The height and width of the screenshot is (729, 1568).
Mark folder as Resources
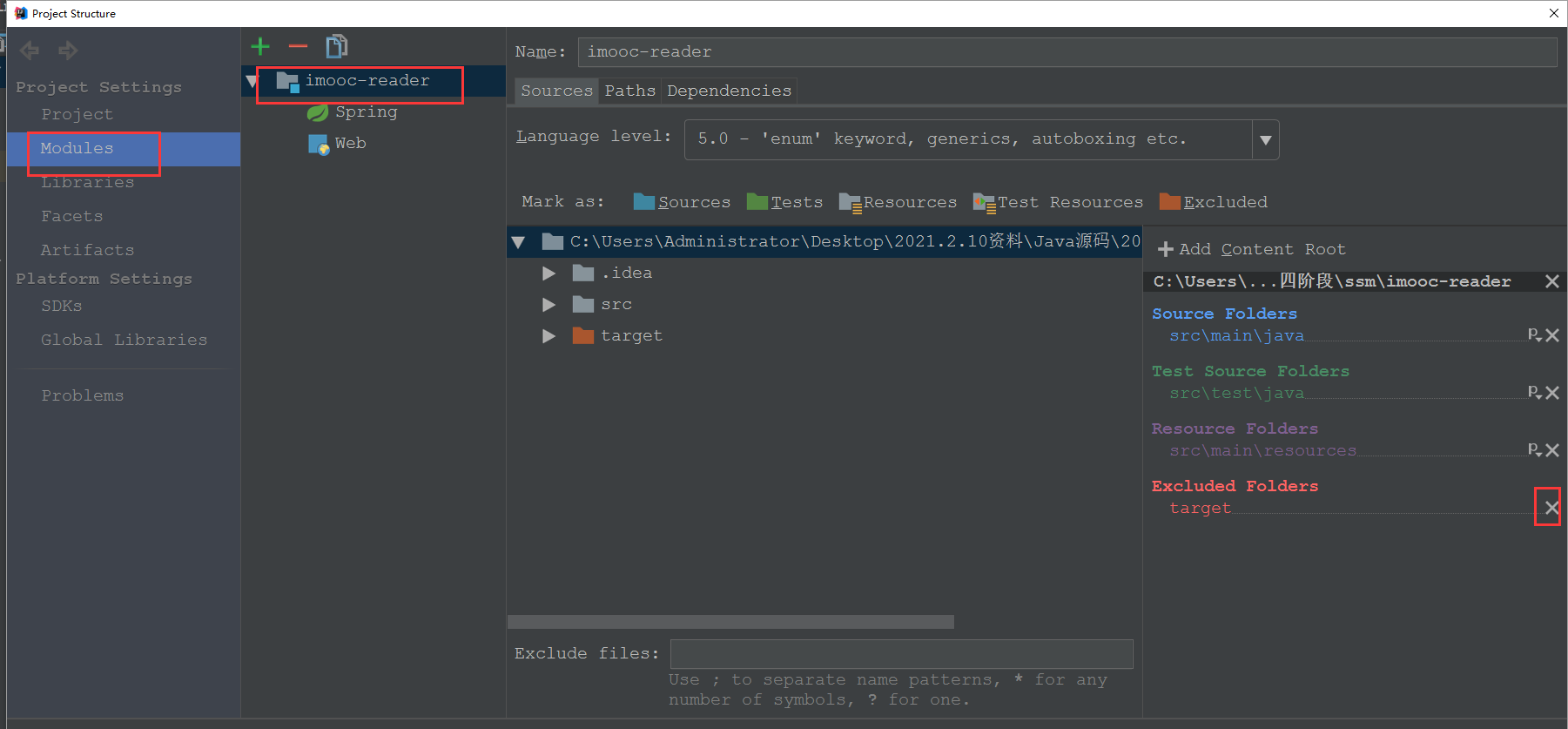coord(898,202)
